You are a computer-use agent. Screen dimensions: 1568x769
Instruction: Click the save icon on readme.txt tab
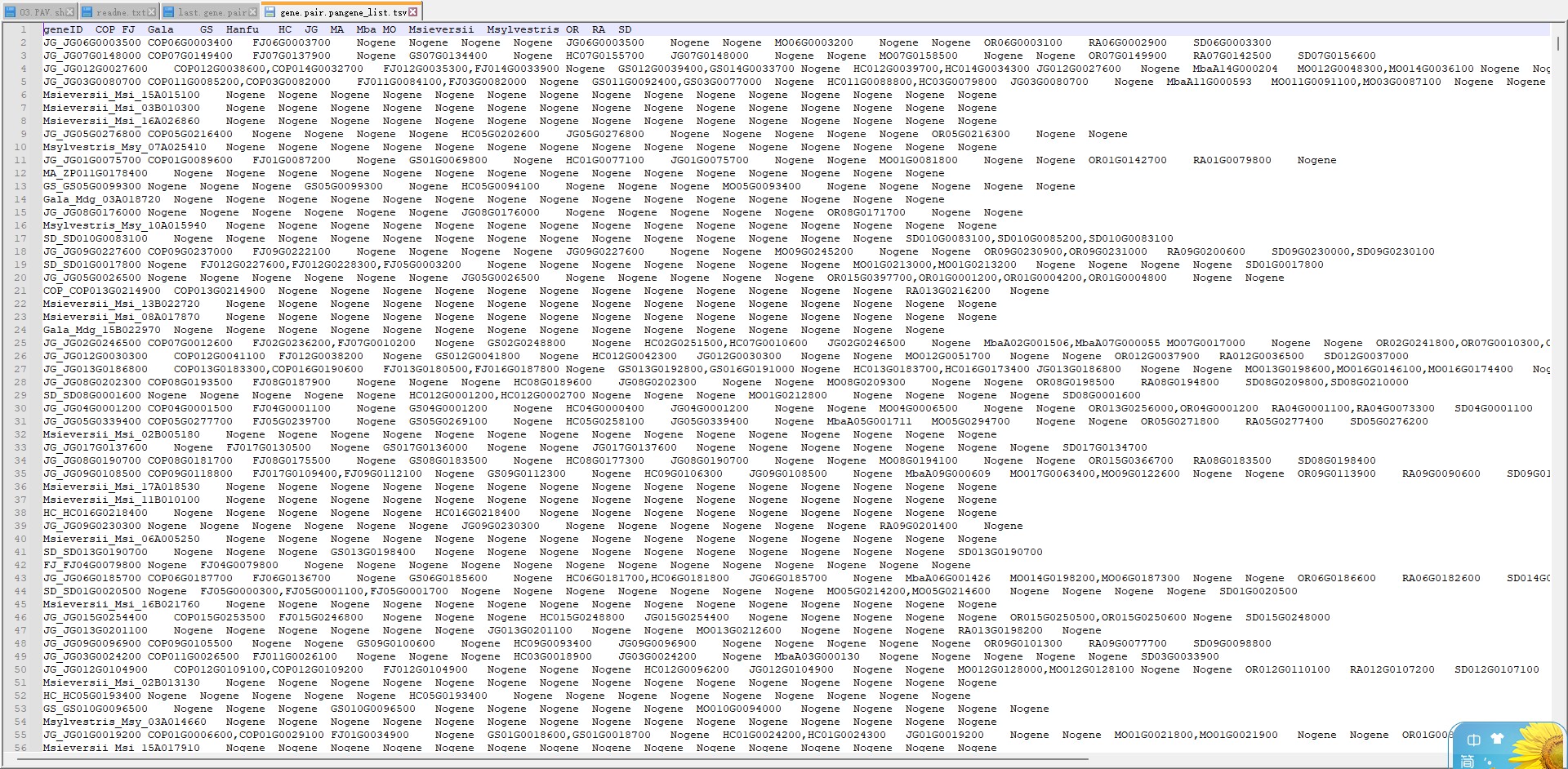coord(87,12)
